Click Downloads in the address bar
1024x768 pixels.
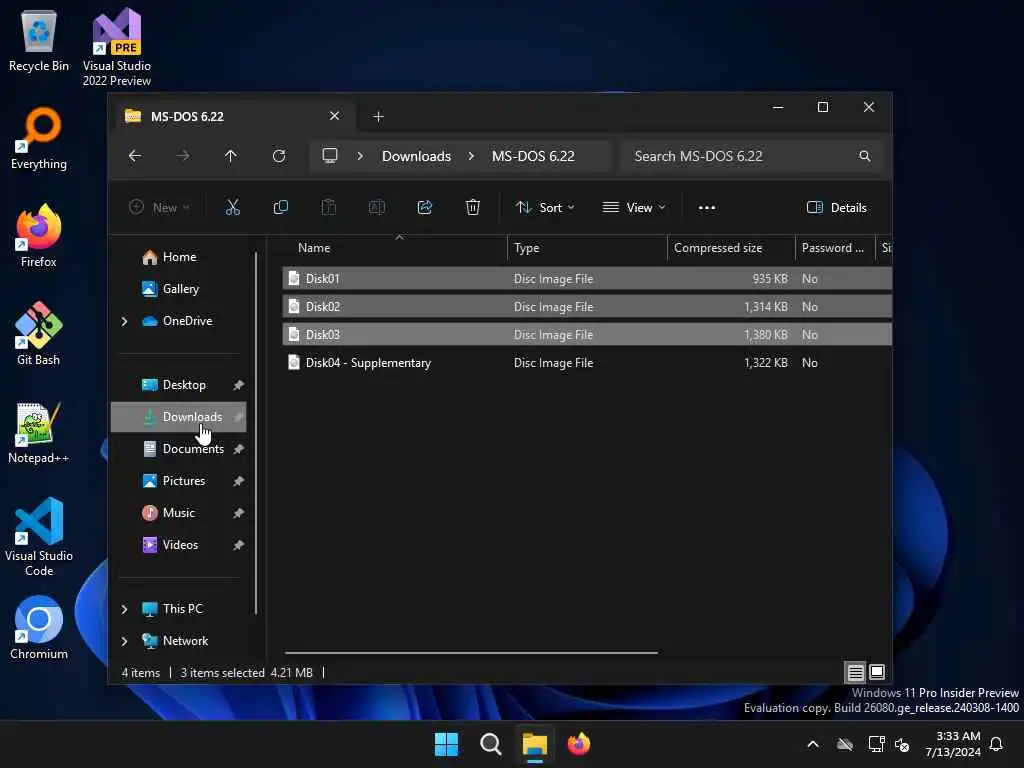(x=417, y=156)
